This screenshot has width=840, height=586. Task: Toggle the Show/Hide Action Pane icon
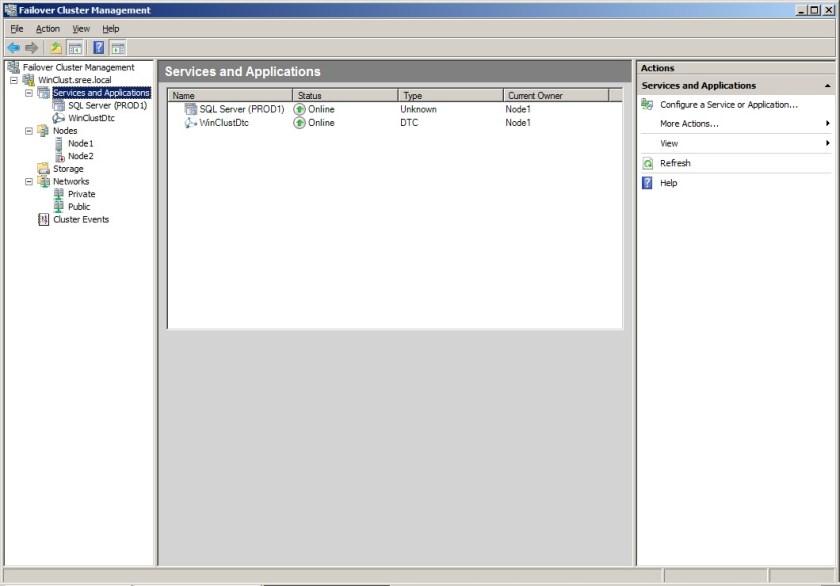pyautogui.click(x=118, y=47)
